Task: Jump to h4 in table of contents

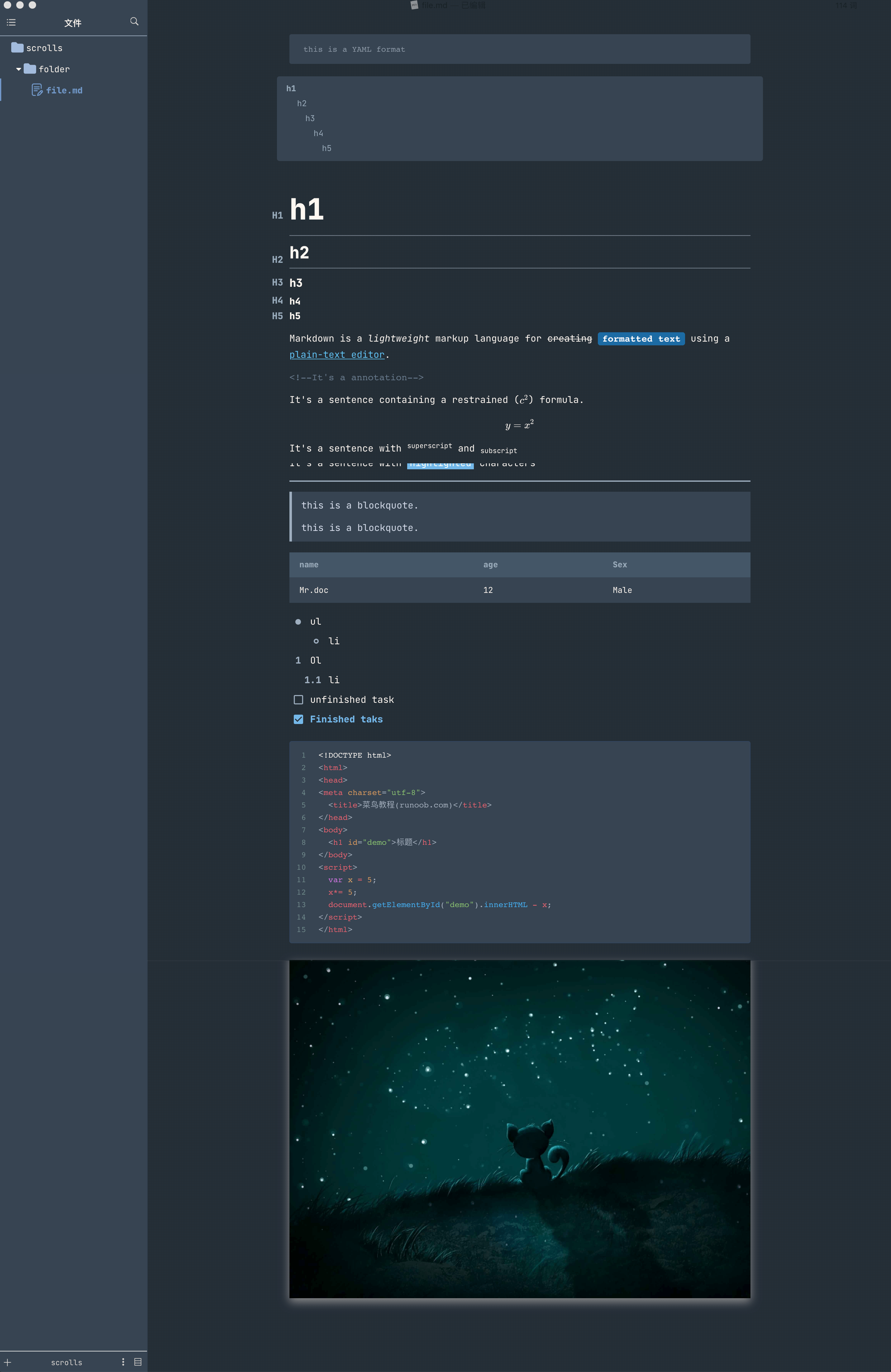Action: [318, 133]
